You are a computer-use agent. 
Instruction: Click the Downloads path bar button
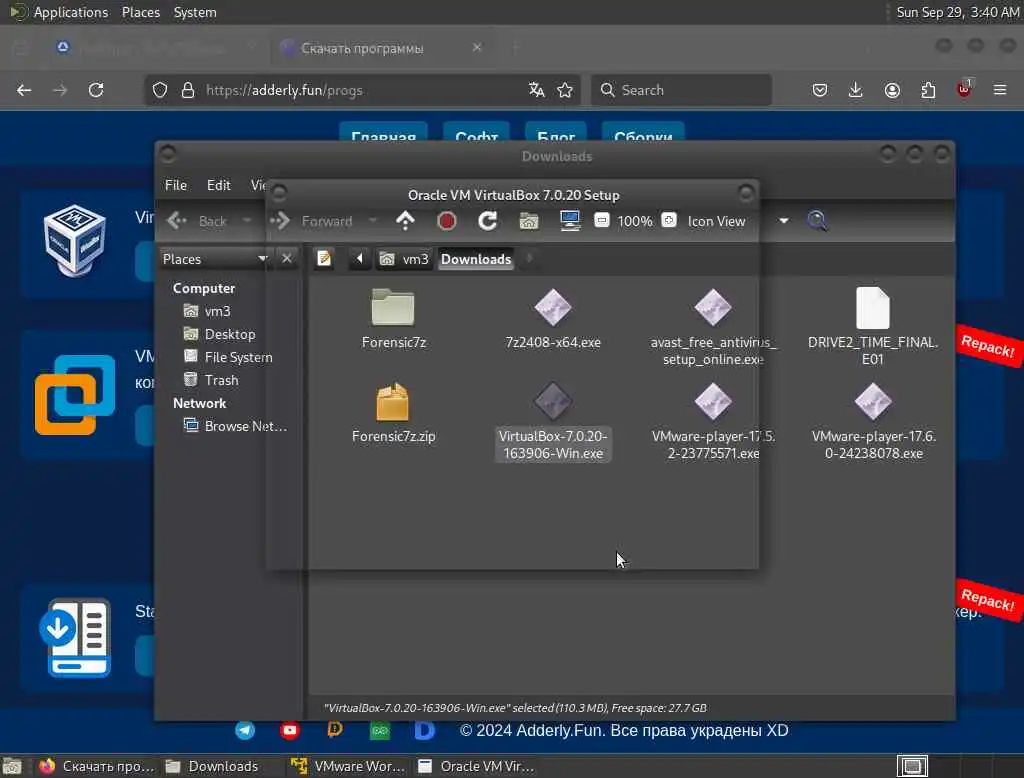pos(476,259)
